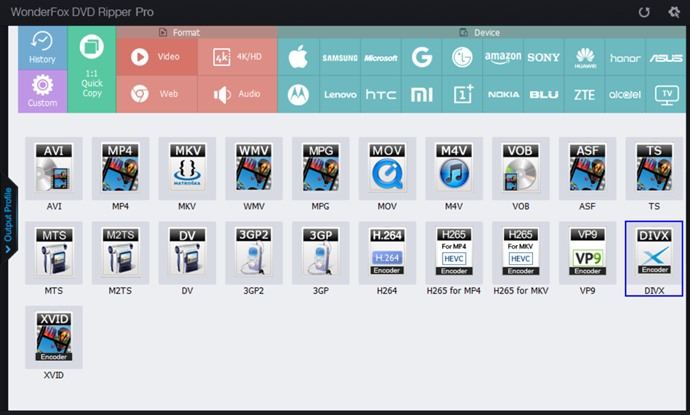
Task: Choose the Audio format category
Action: 238,94
